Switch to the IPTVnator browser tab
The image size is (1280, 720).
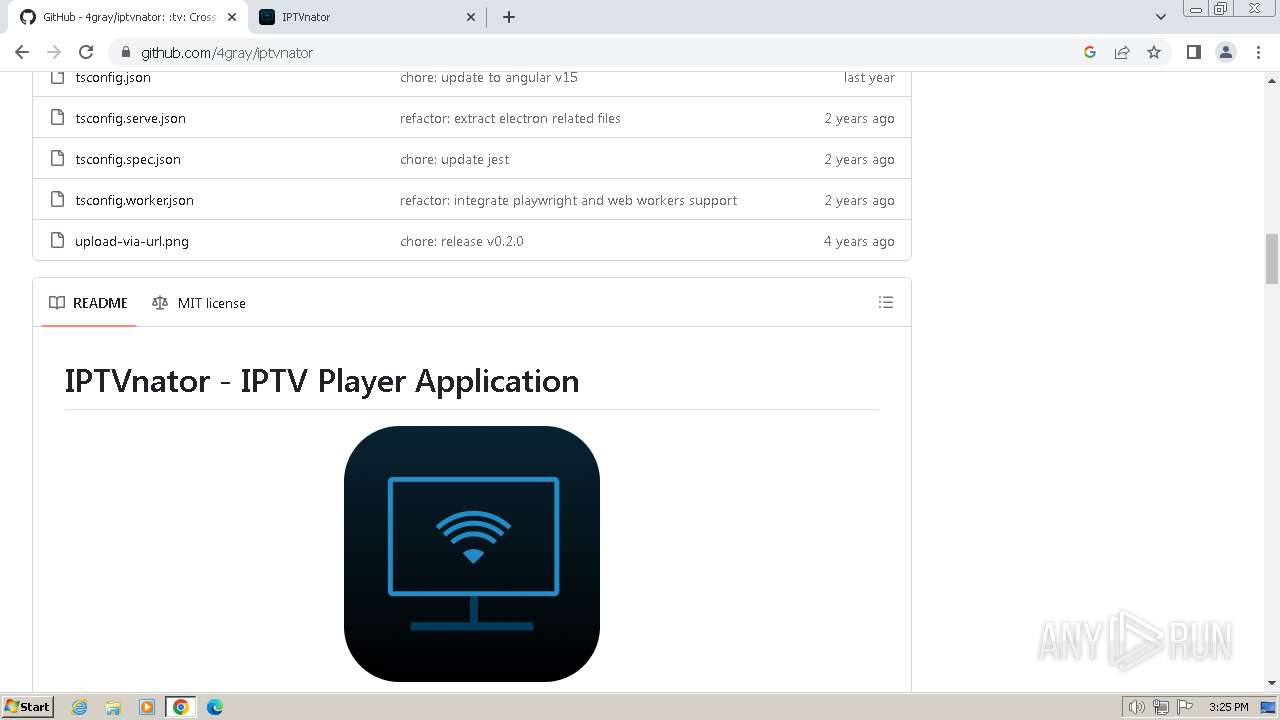click(x=367, y=17)
